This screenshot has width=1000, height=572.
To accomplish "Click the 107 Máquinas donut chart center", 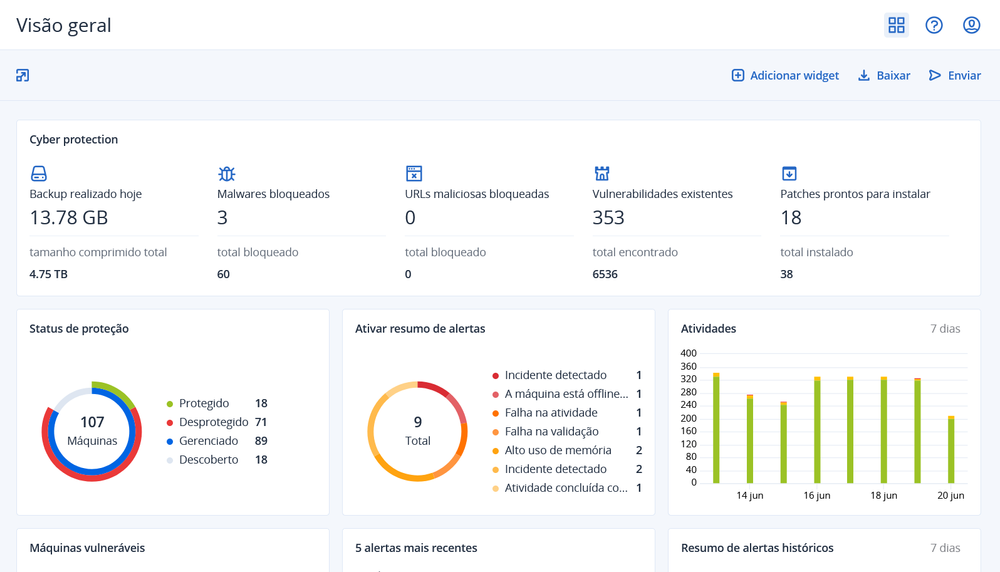I will pyautogui.click(x=92, y=431).
